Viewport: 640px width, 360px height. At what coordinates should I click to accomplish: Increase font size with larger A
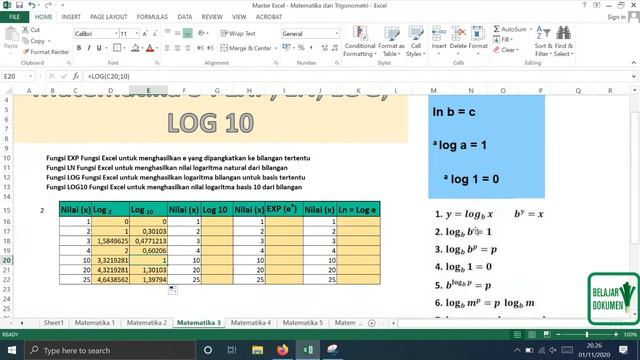coord(145,34)
